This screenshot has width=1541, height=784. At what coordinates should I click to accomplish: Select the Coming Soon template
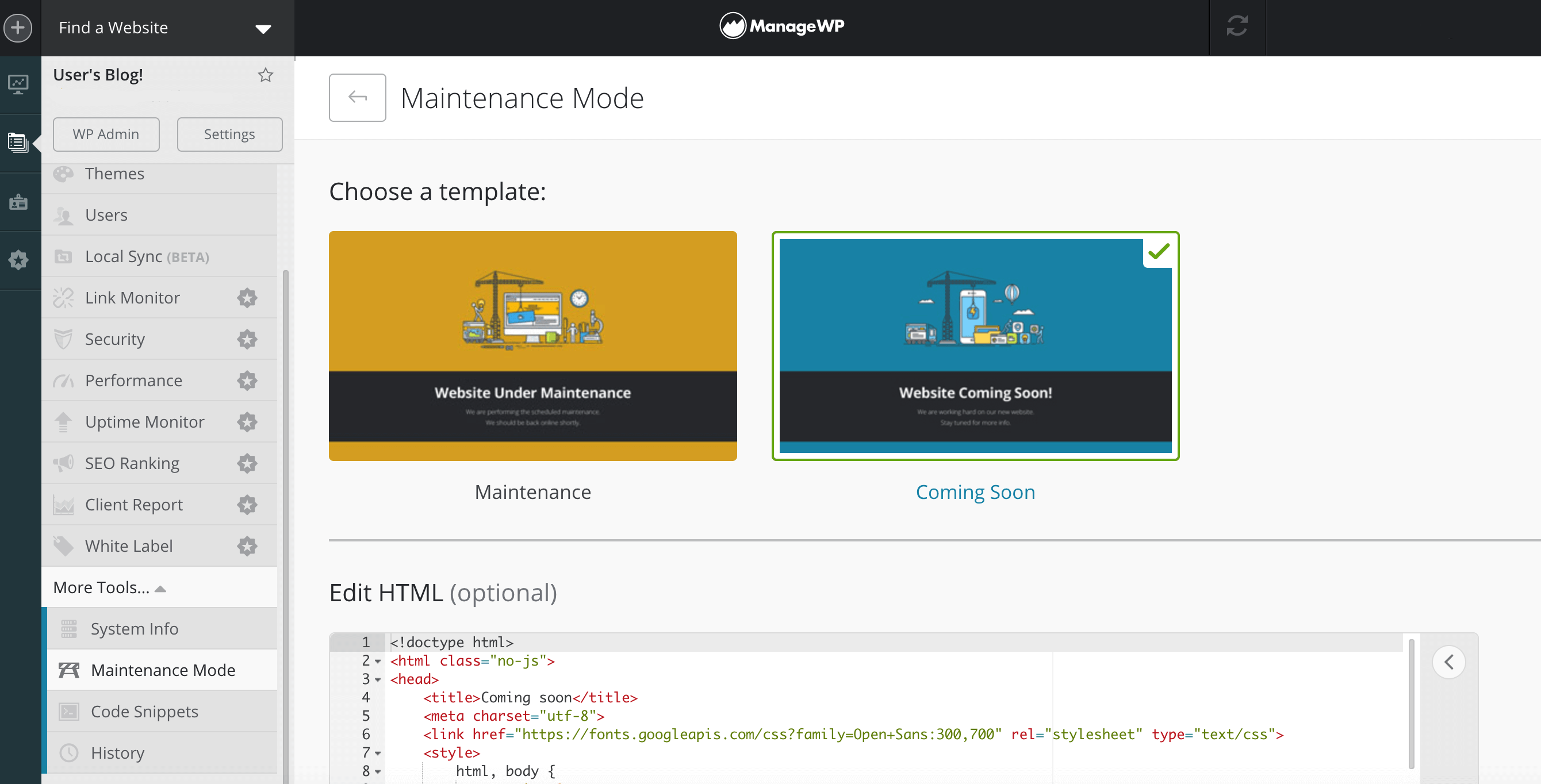pos(975,345)
